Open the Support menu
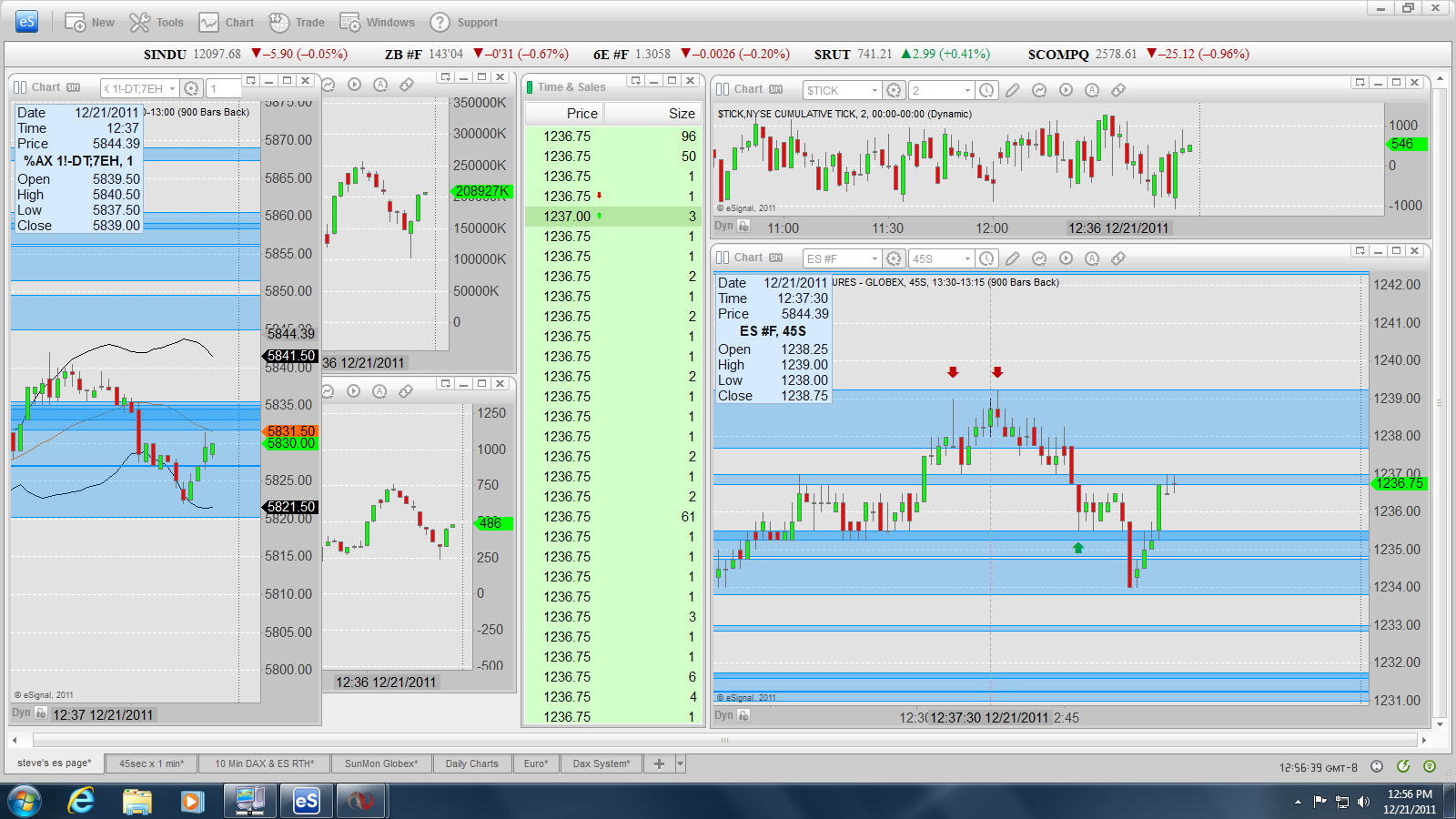Viewport: 1456px width, 819px height. point(464,23)
